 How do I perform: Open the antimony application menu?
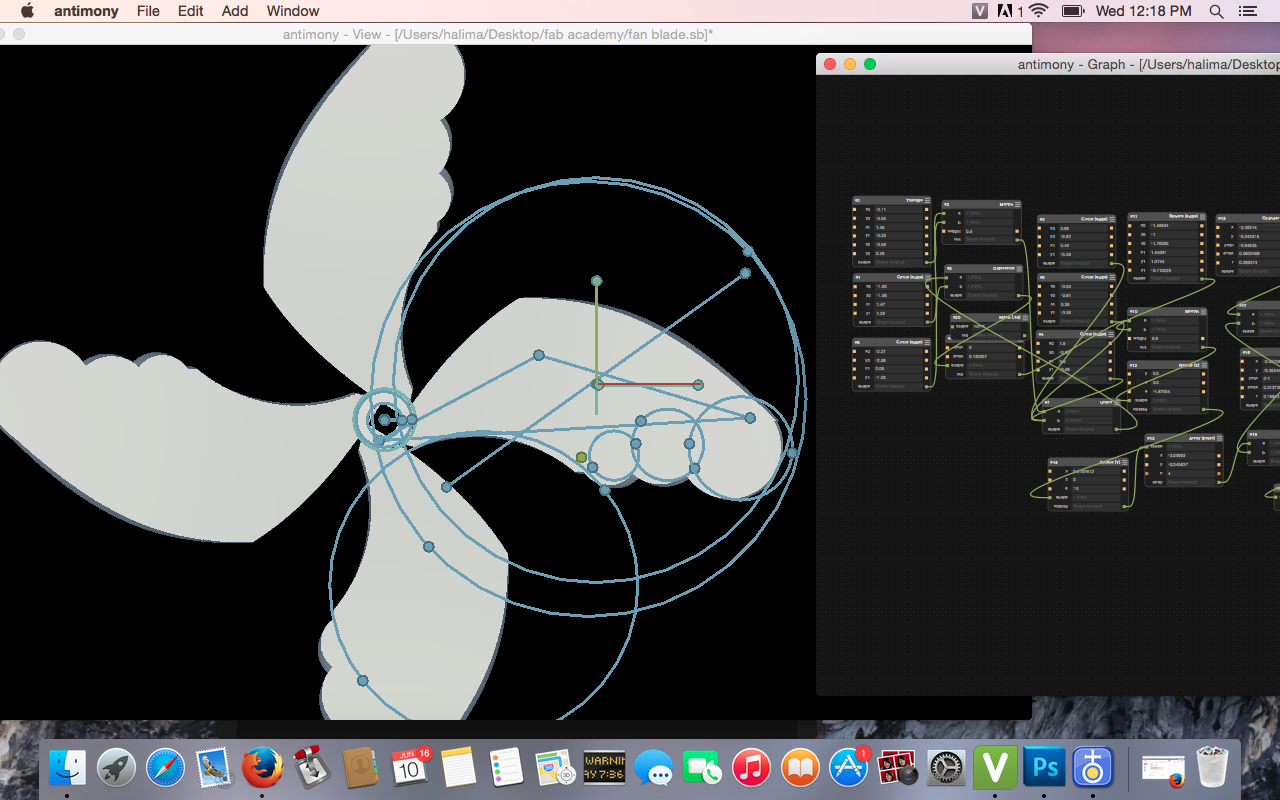tap(86, 11)
